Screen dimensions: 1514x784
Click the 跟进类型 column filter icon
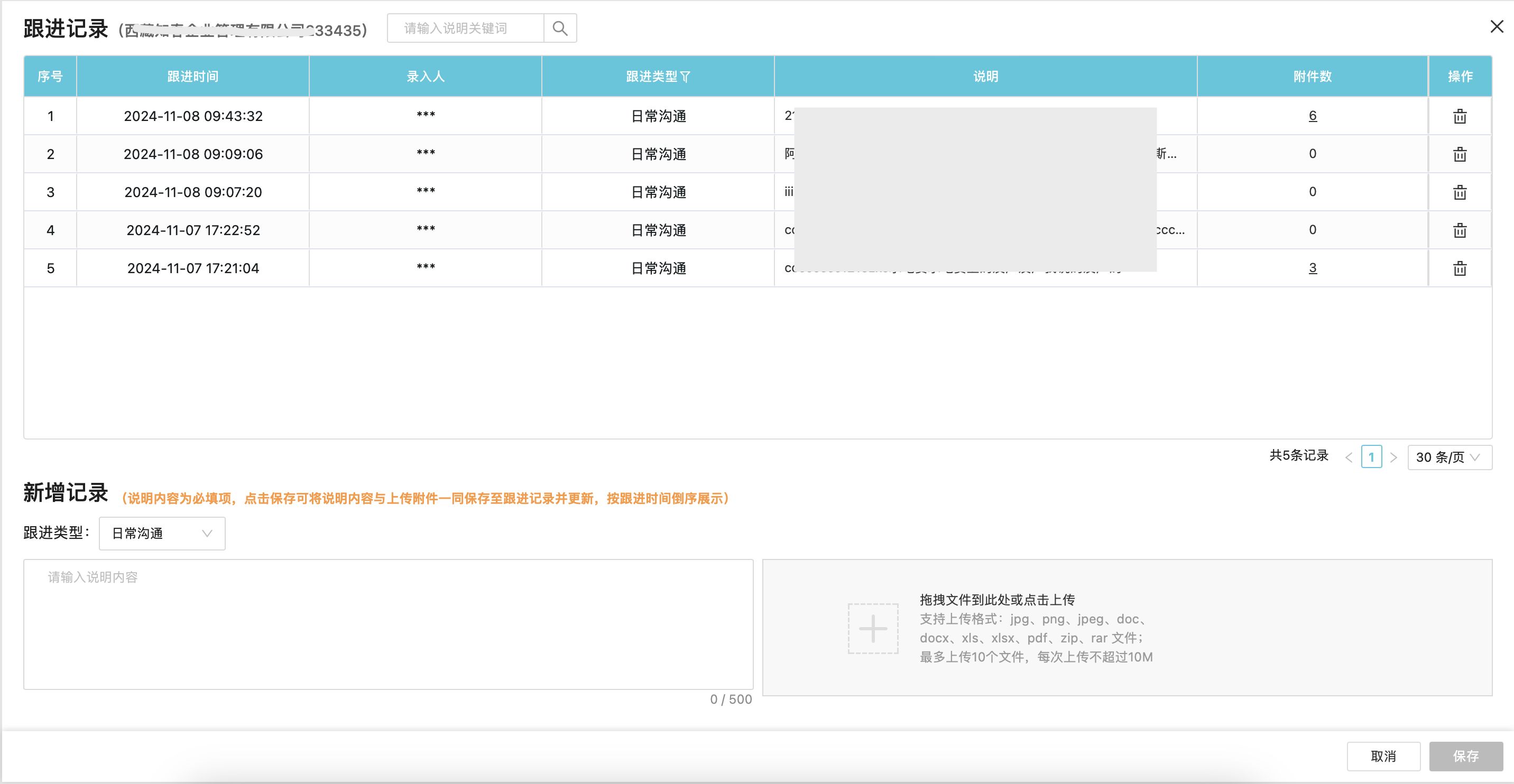pyautogui.click(x=685, y=77)
